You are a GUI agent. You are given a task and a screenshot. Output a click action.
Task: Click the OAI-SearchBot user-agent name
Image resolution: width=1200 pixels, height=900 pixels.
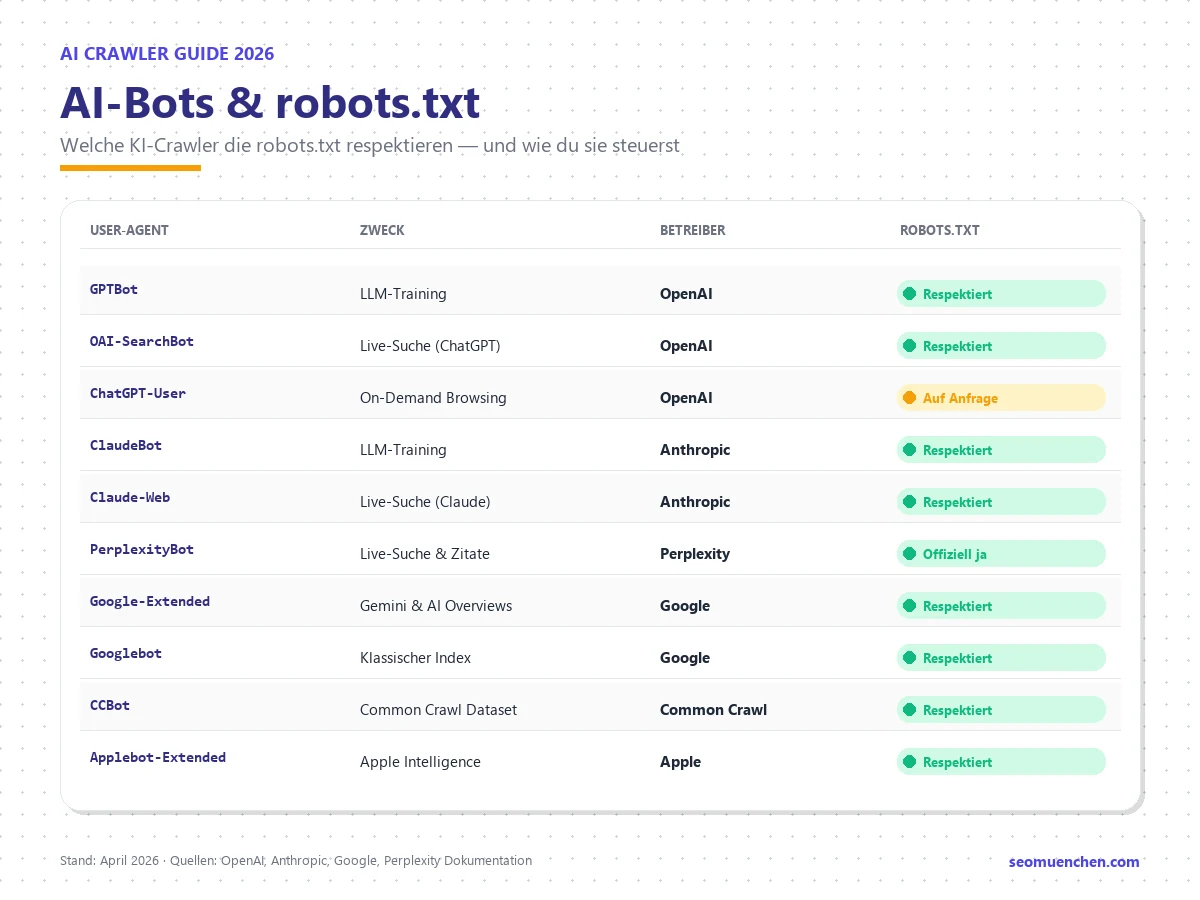tap(142, 342)
